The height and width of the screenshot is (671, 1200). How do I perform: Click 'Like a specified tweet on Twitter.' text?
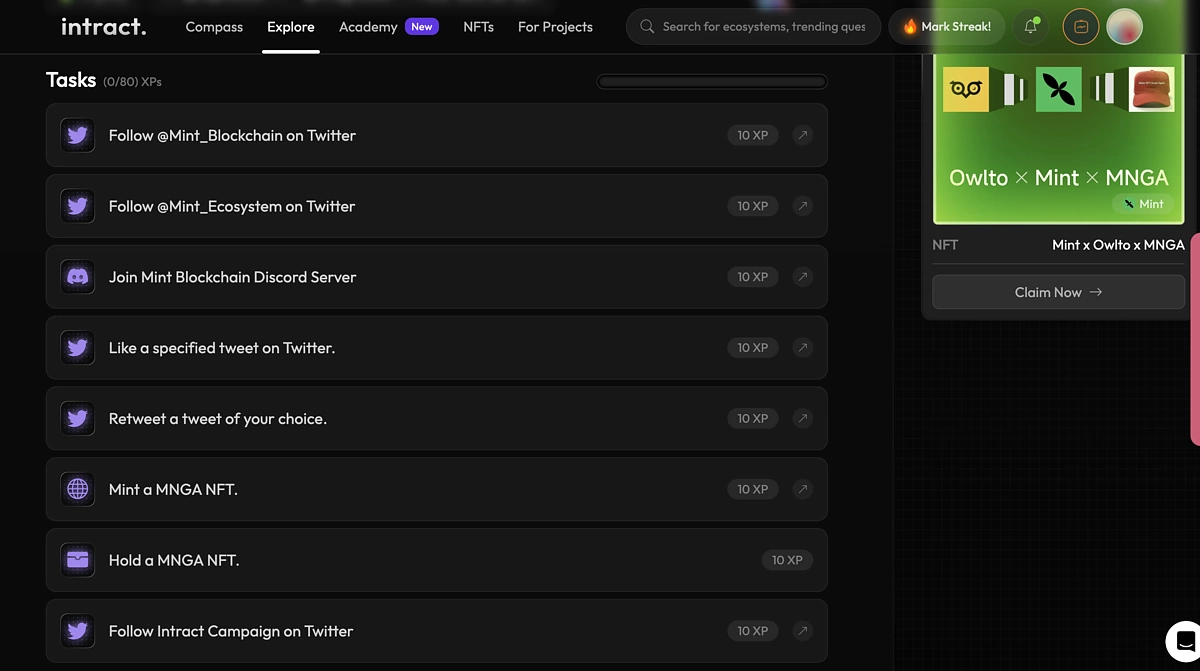[x=222, y=348]
